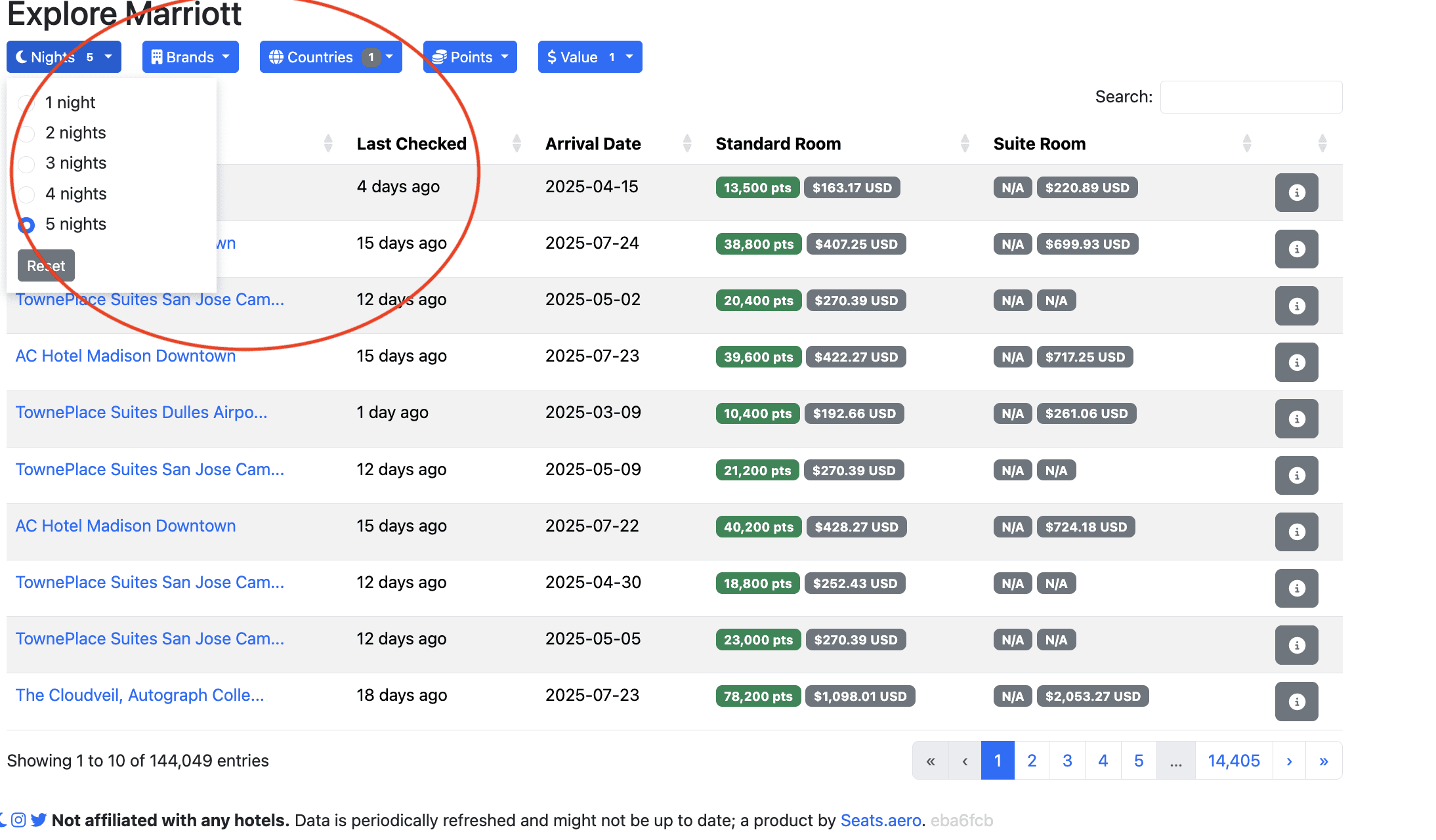This screenshot has height=840, width=1436.
Task: Open info for the 2025-04-30 arrival row
Action: coord(1296,588)
